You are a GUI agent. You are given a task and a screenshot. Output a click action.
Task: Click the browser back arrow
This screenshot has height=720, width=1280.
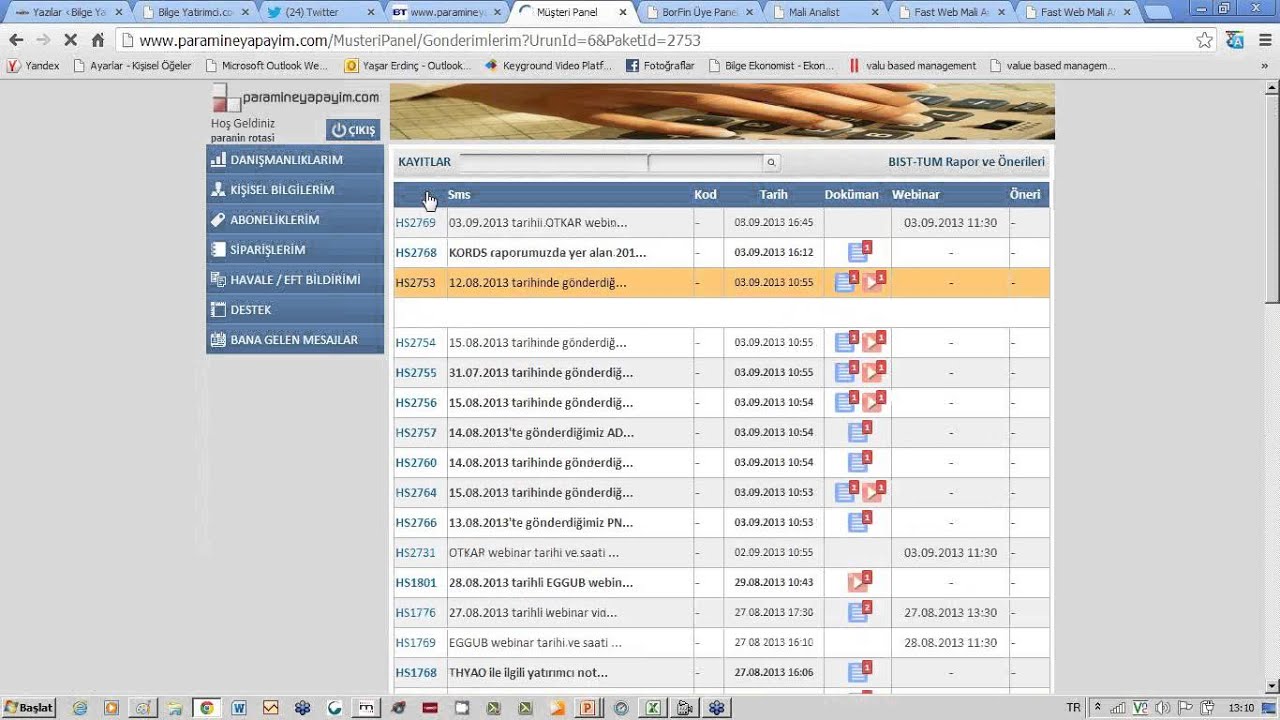pos(16,40)
